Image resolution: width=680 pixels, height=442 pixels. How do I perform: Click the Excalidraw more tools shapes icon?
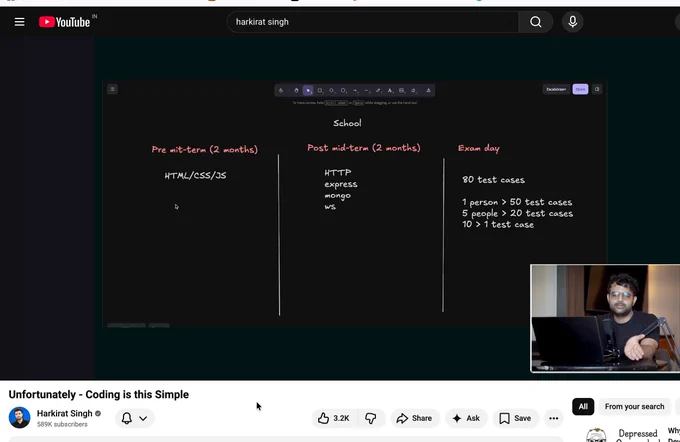point(428,90)
